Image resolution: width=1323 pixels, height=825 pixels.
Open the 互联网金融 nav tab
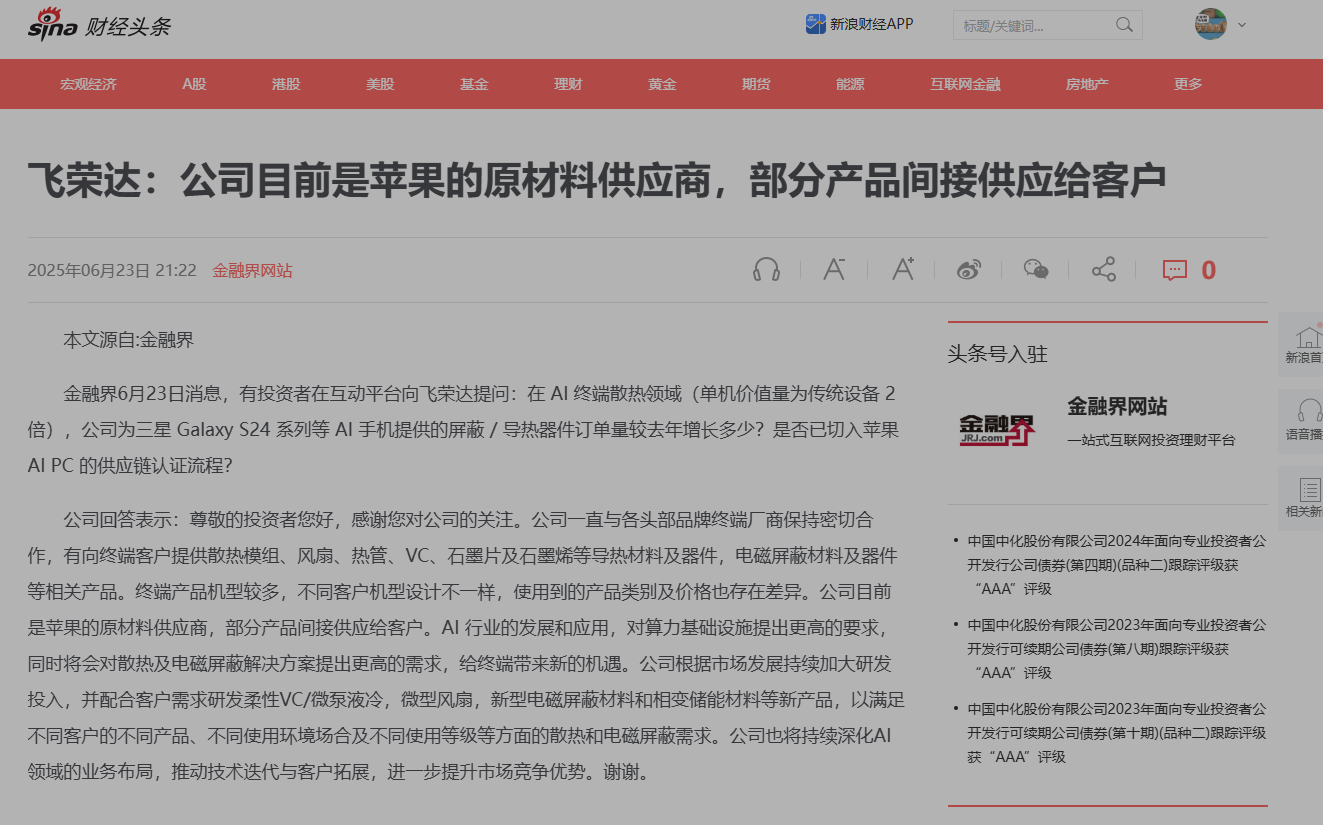click(x=965, y=84)
